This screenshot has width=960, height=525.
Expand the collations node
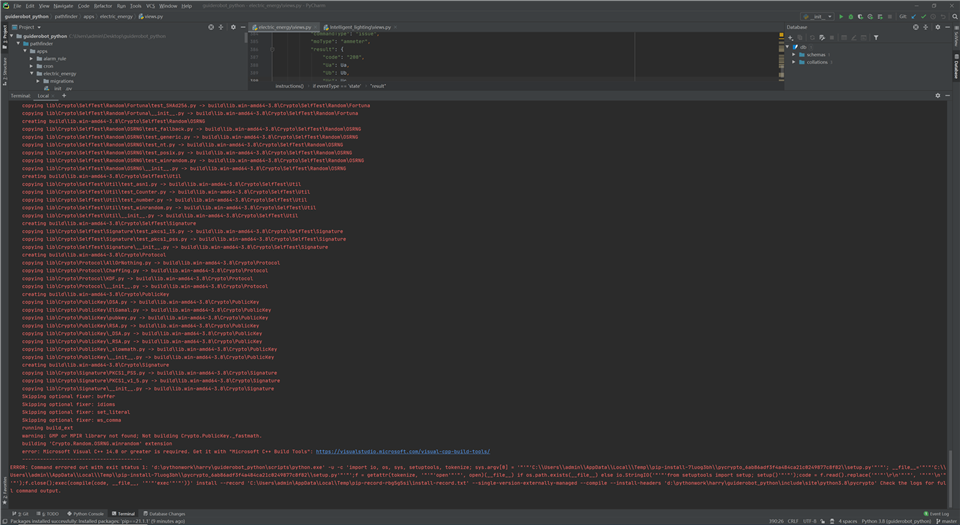pos(794,62)
